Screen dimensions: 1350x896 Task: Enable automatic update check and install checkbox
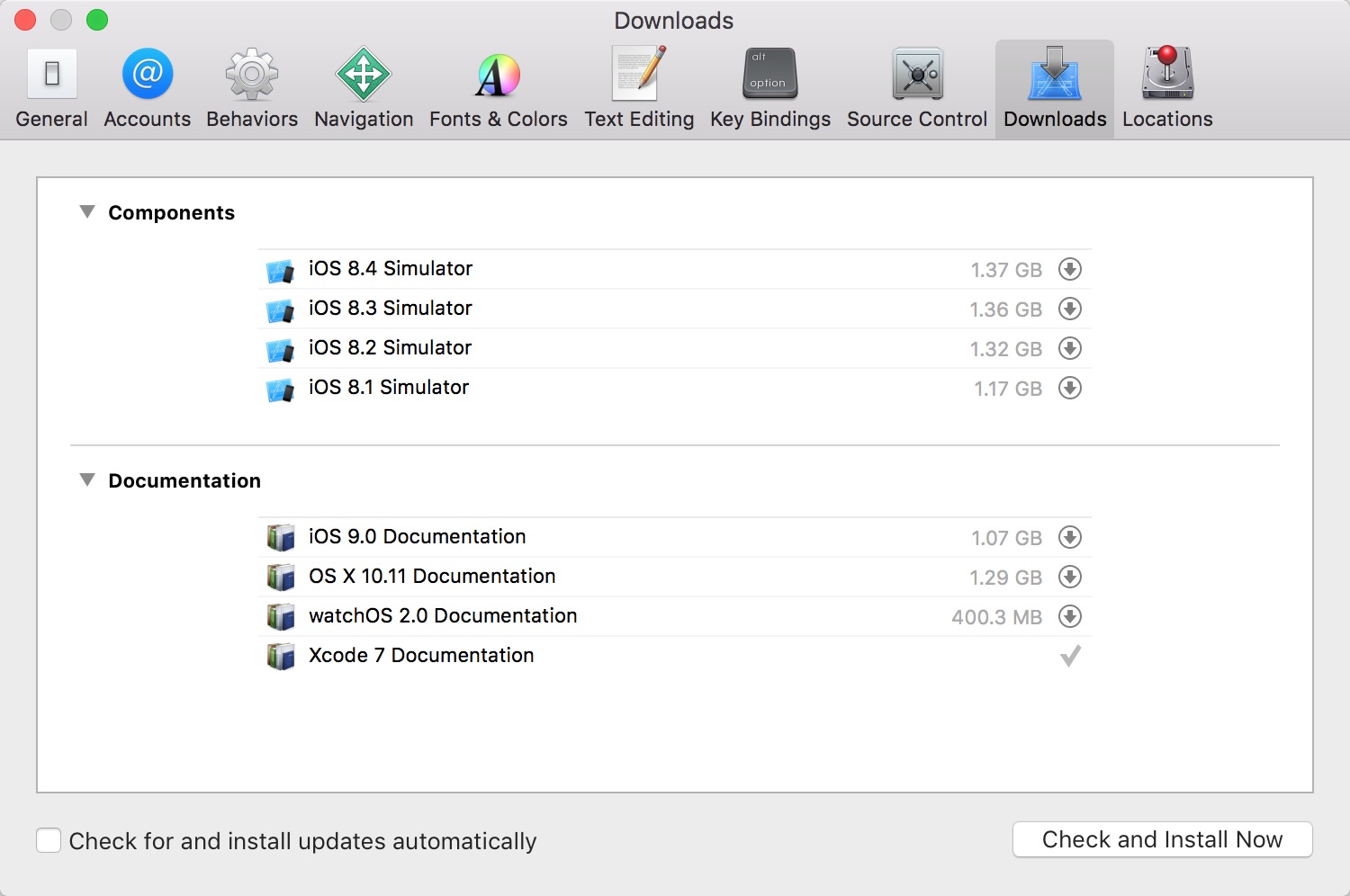[49, 840]
